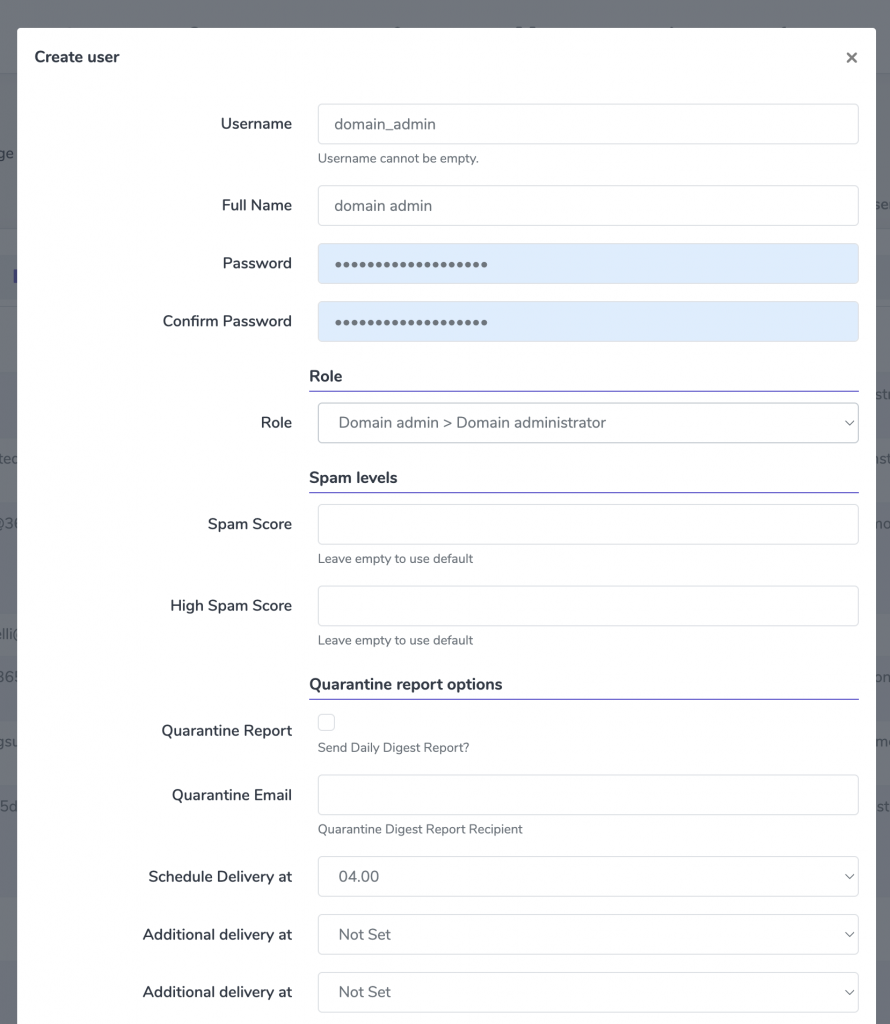Open the second Additional delivery at dropdown
The height and width of the screenshot is (1024, 890).
pos(588,992)
